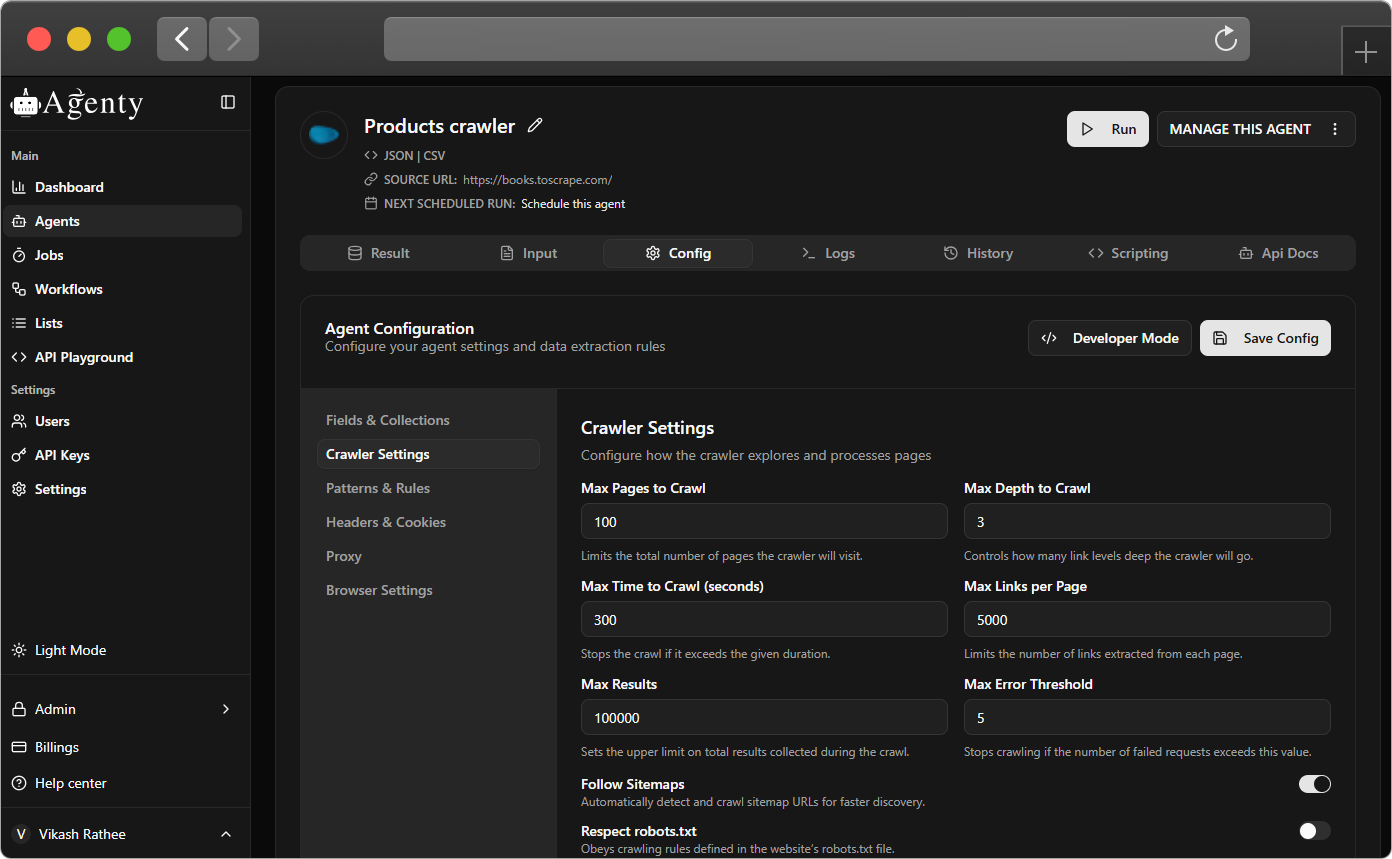Open the Logs tab
This screenshot has width=1392, height=859.
click(828, 253)
